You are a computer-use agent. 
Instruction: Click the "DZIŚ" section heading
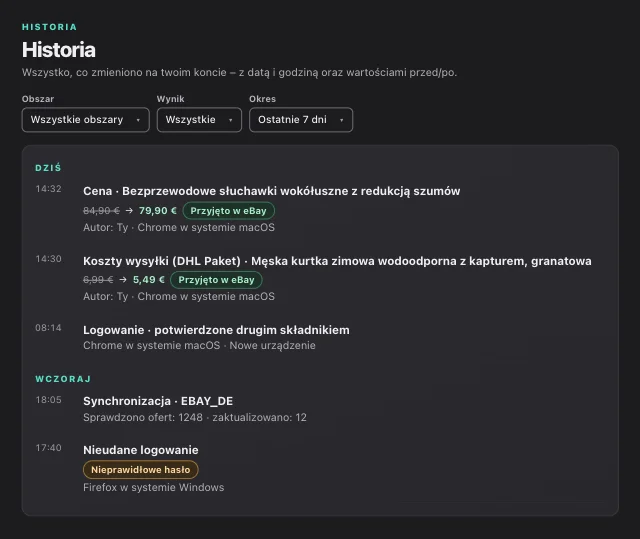(48, 168)
